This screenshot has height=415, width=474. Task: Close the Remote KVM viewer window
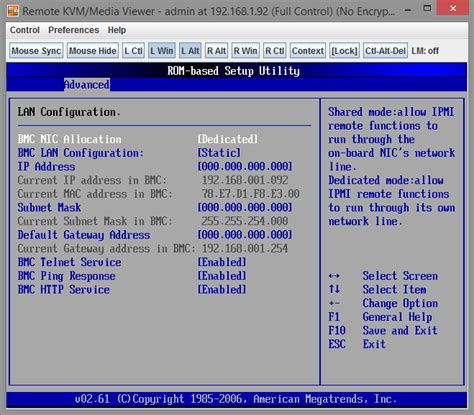(x=453, y=8)
